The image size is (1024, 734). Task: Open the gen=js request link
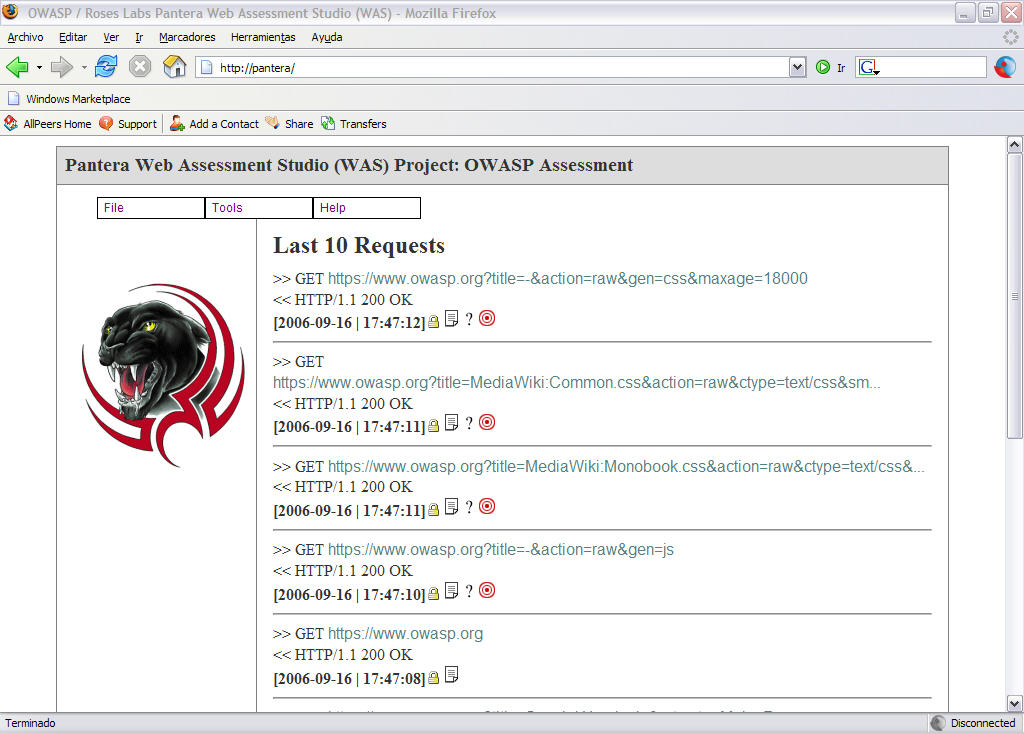[x=501, y=550]
